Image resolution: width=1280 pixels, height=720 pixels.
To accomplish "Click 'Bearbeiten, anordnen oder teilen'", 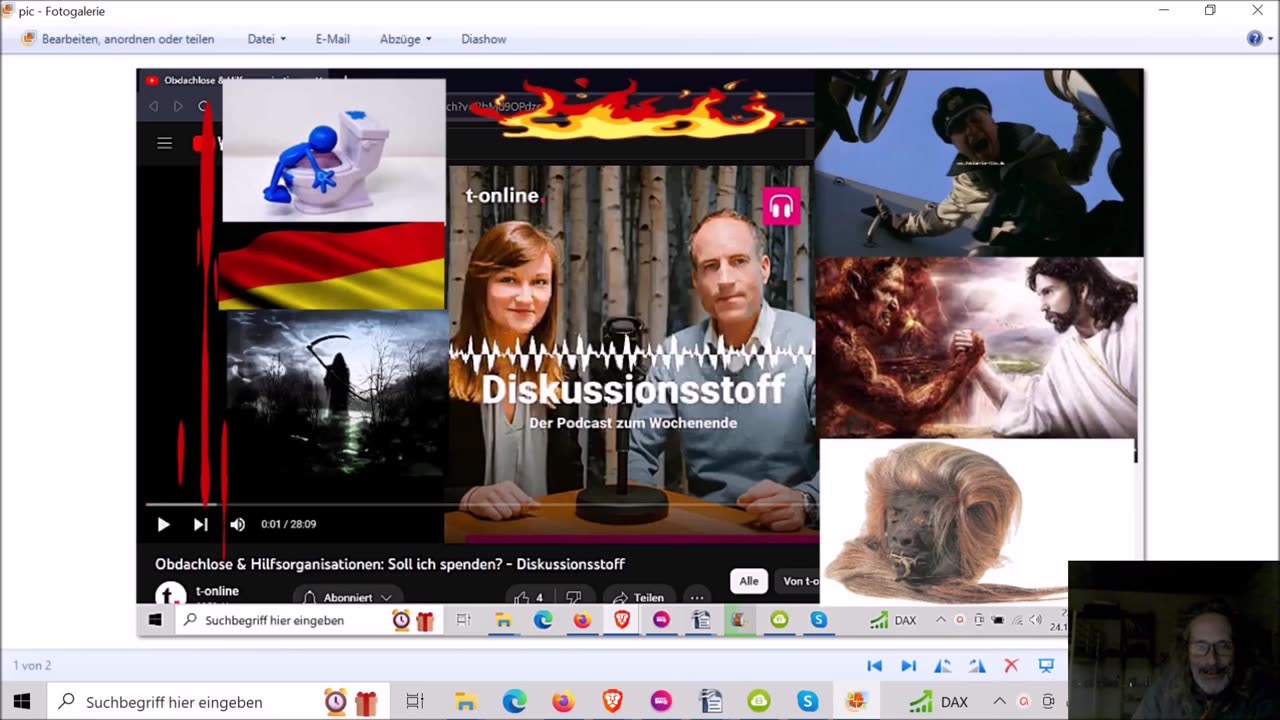I will click(118, 39).
